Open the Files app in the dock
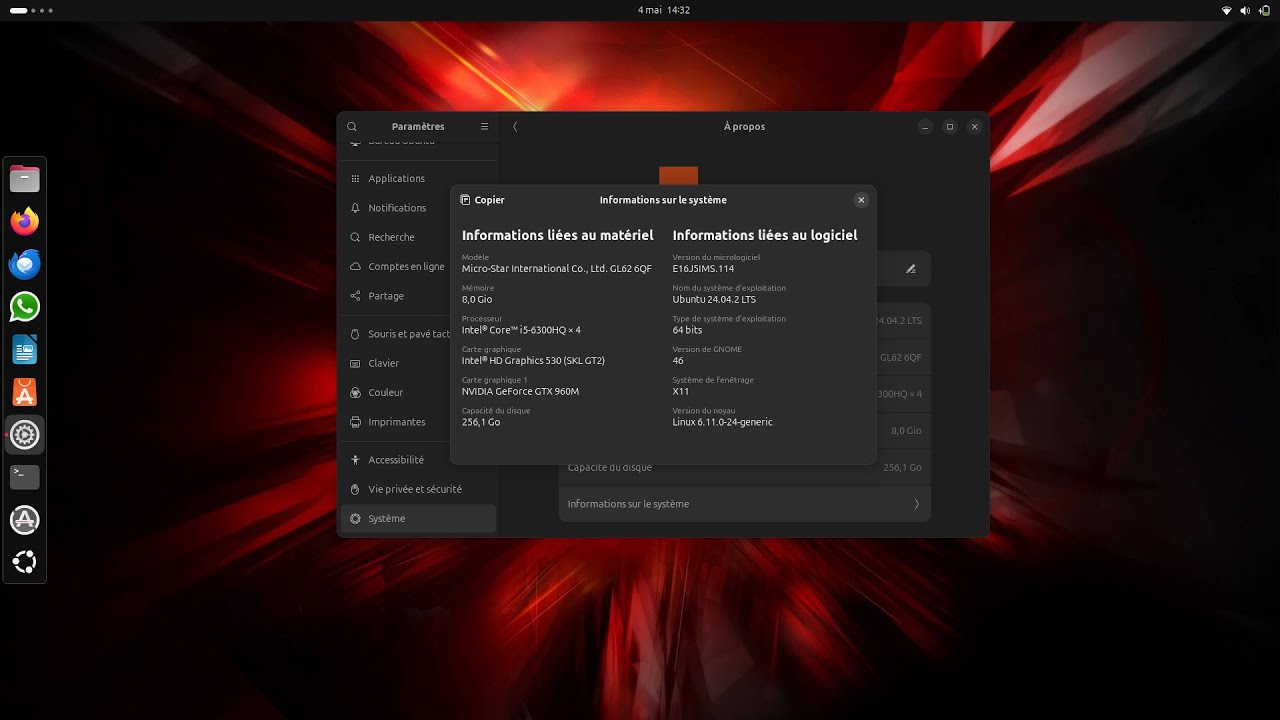The height and width of the screenshot is (720, 1280). pos(25,179)
